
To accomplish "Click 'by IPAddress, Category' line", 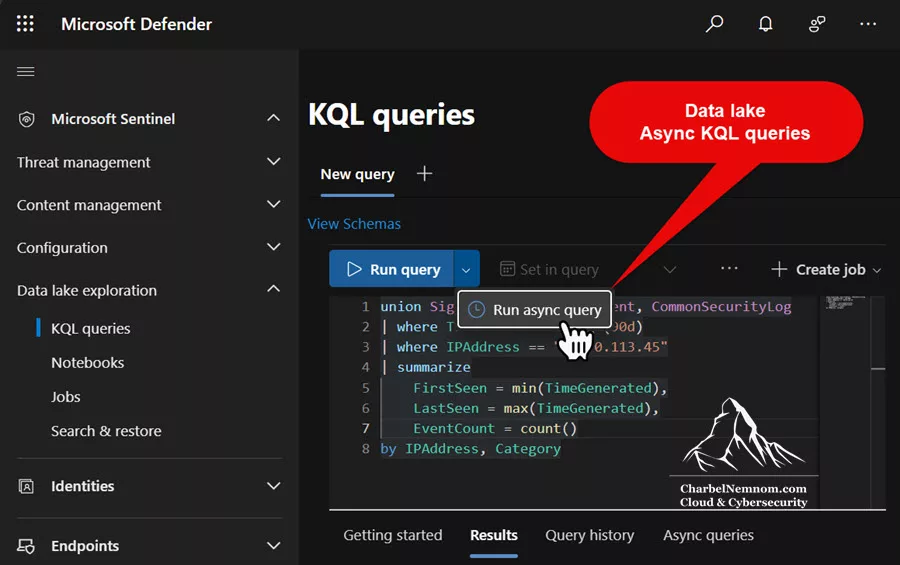I will tap(470, 448).
